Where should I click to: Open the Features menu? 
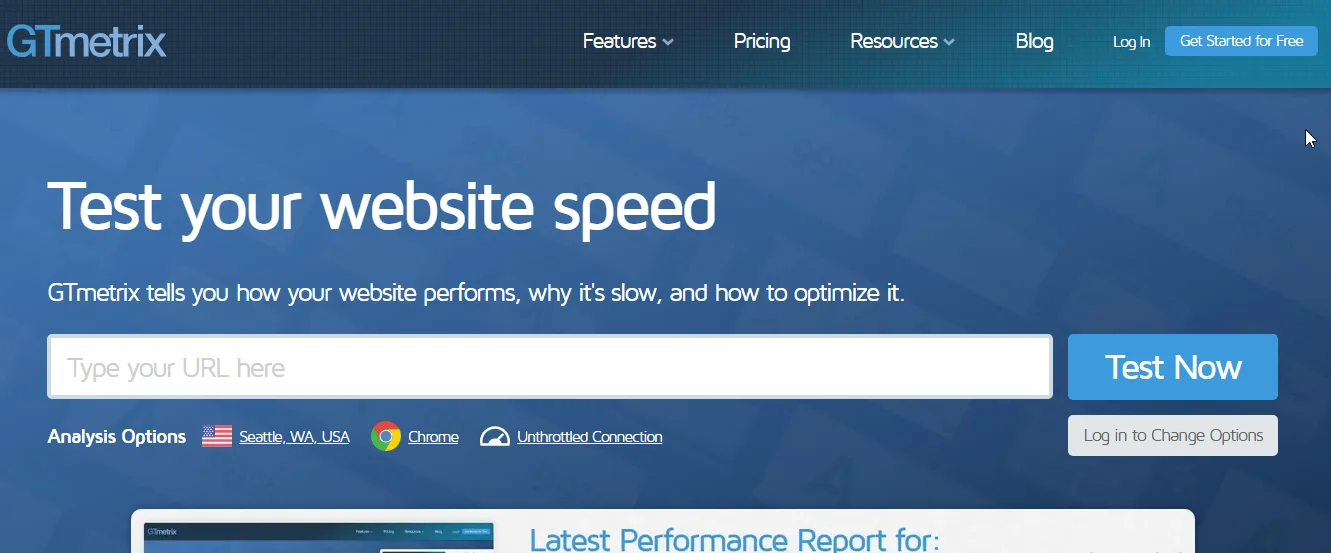(x=620, y=41)
